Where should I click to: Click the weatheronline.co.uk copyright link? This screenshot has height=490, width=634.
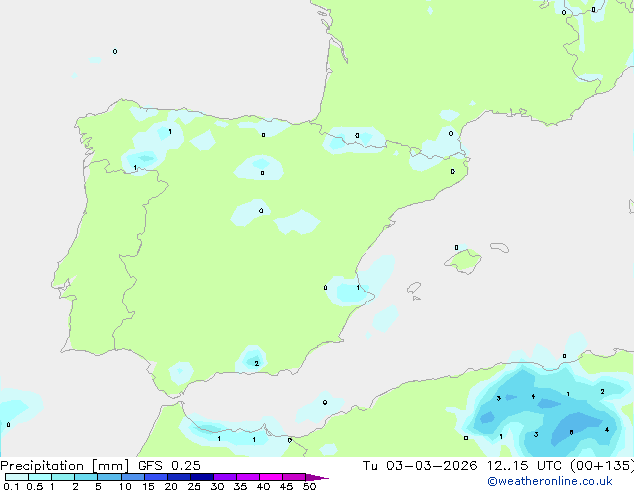(x=550, y=481)
